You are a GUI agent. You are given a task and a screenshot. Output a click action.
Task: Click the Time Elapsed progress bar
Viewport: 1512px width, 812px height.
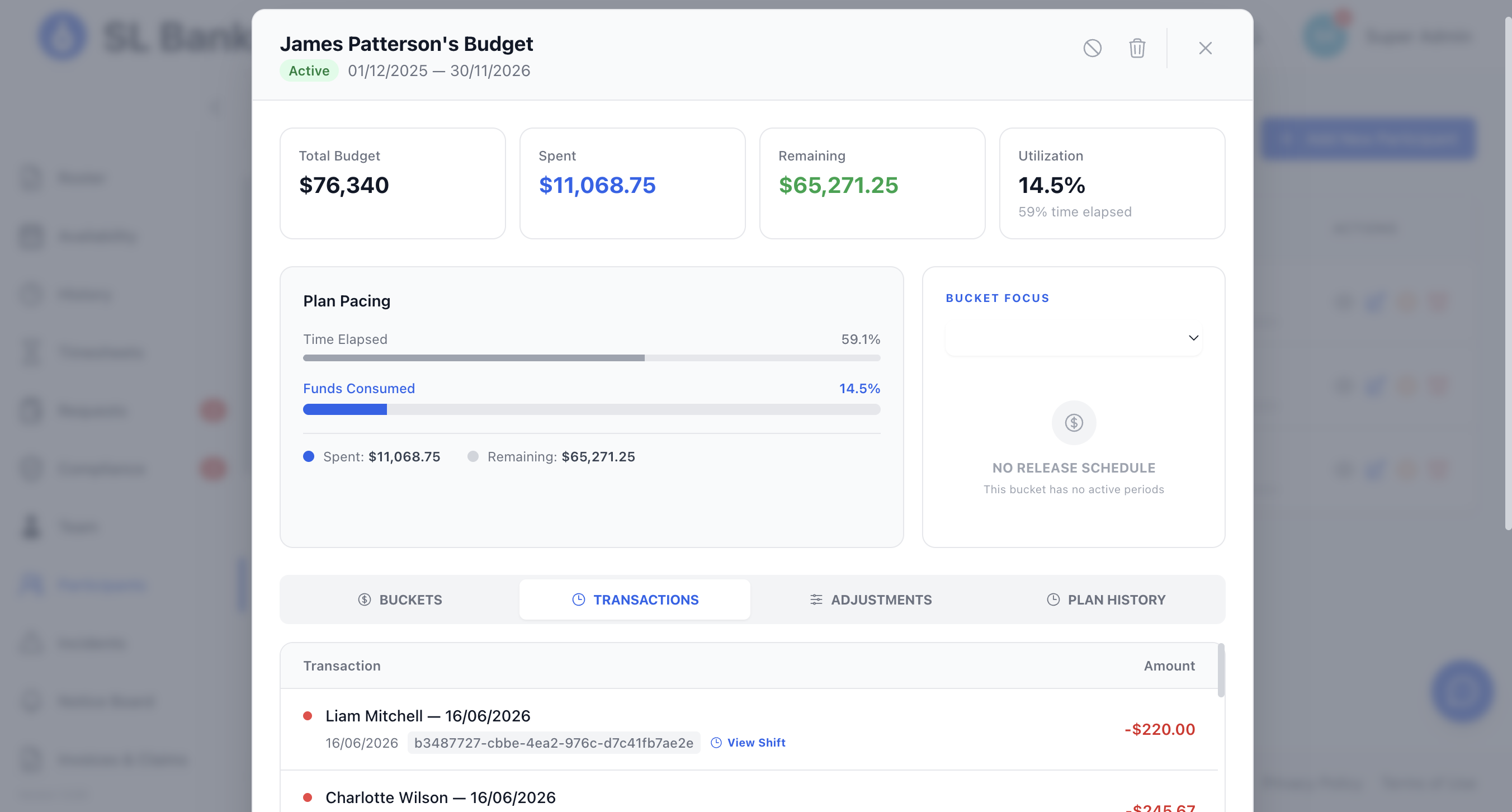coord(592,358)
